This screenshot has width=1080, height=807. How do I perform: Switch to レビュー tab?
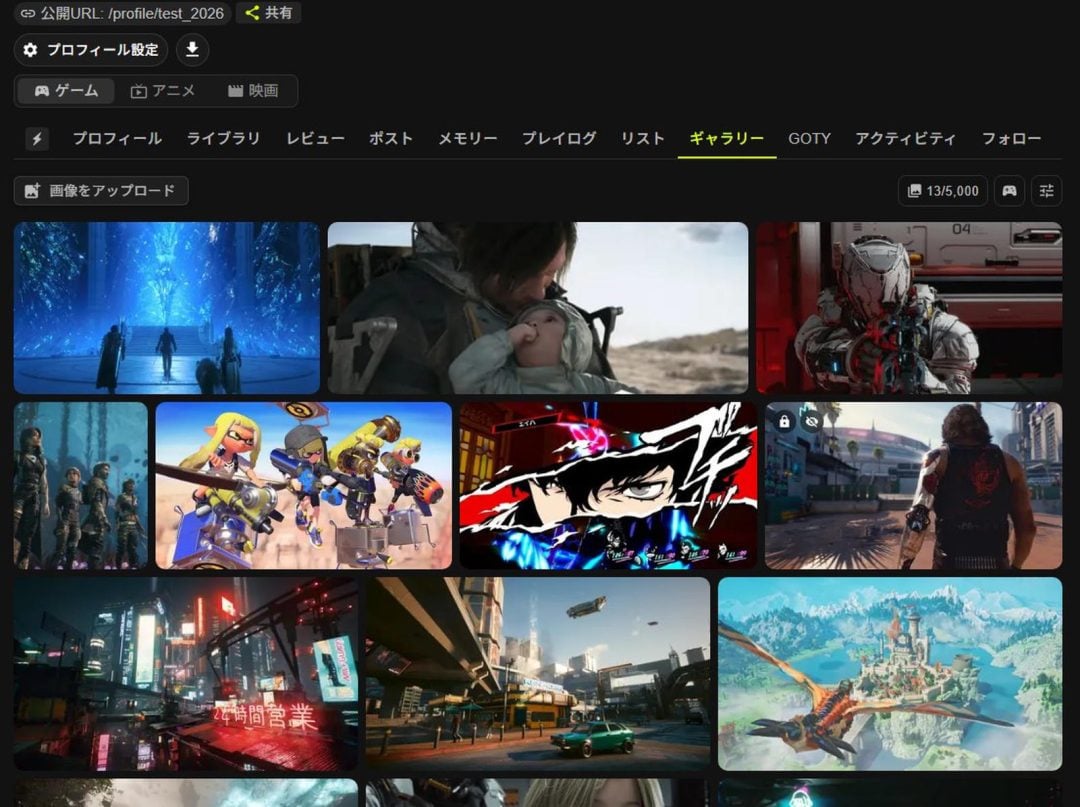(x=315, y=138)
